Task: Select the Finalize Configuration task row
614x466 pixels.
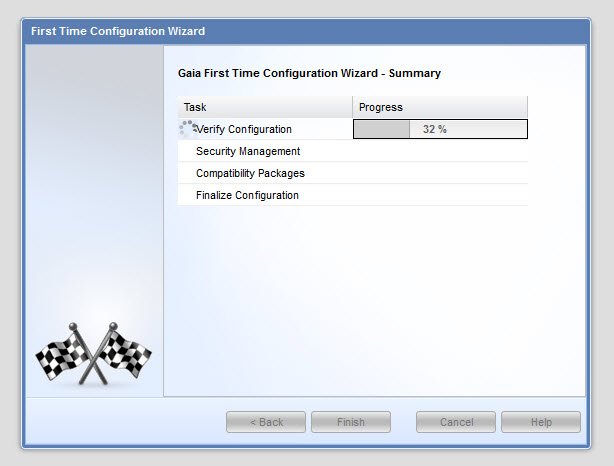Action: tap(352, 195)
